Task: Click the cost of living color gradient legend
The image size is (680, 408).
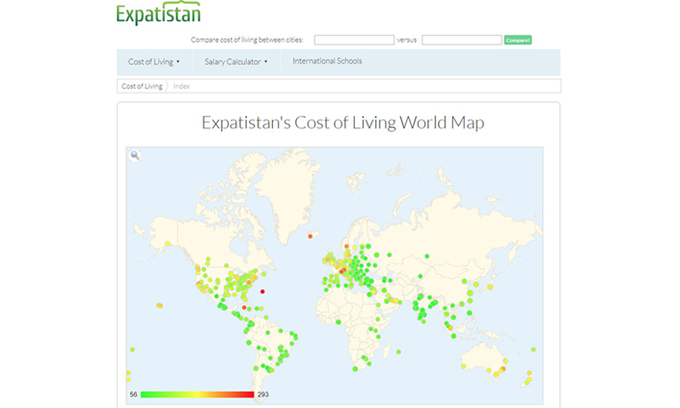Action: [197, 394]
